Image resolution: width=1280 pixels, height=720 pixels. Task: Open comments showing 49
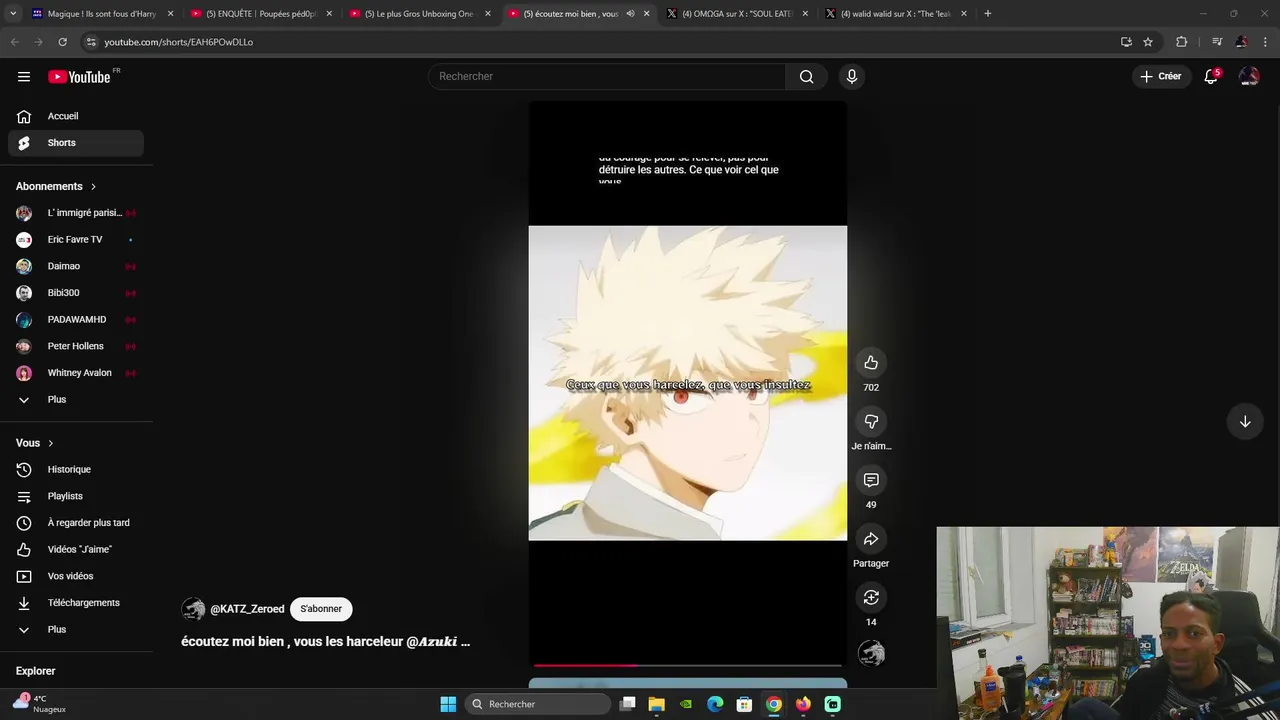(871, 480)
